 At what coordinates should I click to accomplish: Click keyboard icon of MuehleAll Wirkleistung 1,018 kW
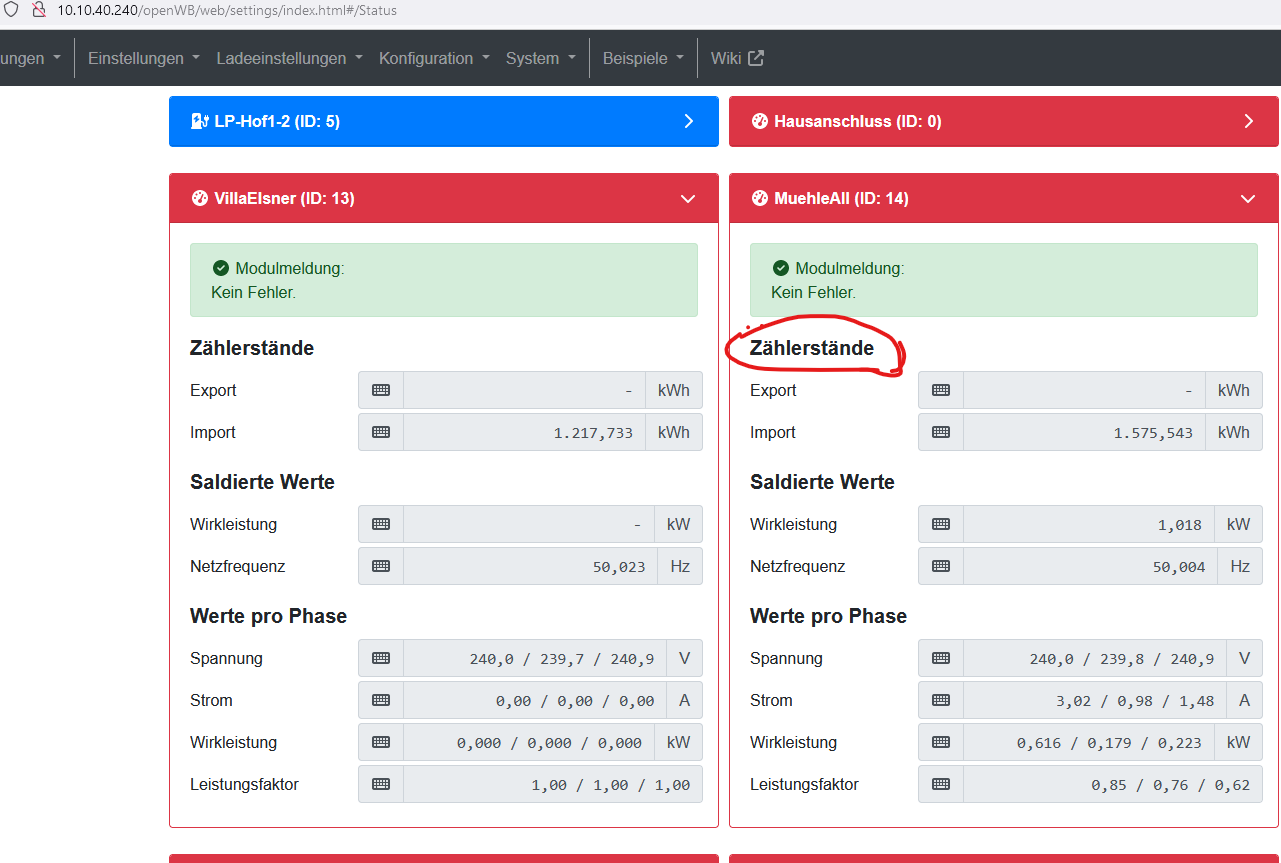[x=941, y=524]
